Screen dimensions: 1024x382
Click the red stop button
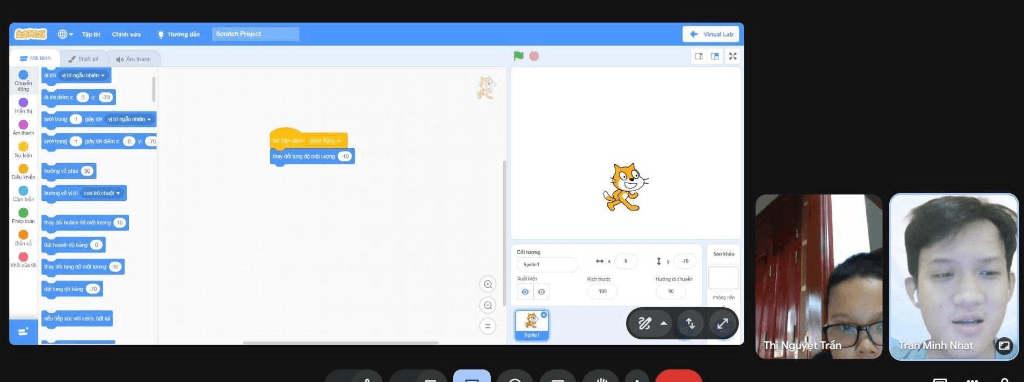click(534, 56)
